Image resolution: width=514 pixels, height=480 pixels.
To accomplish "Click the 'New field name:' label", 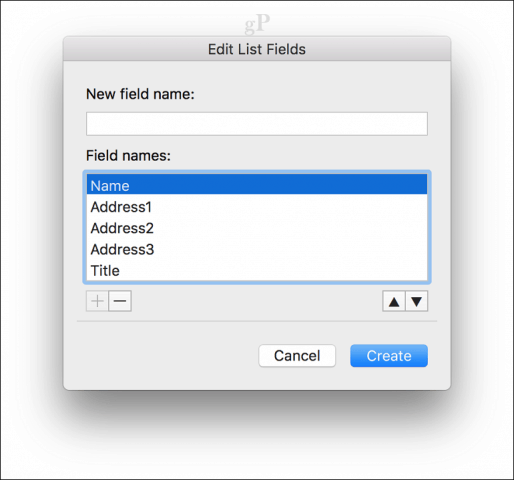I will click(140, 94).
